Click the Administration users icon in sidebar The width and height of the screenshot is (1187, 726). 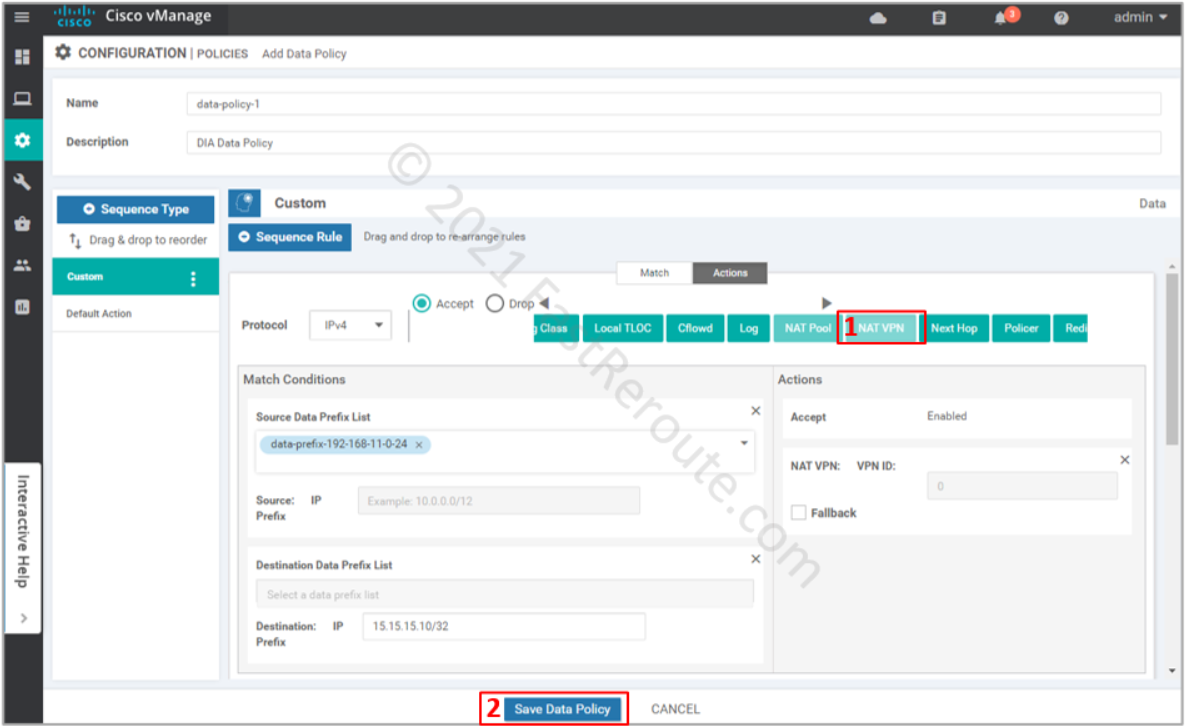pyautogui.click(x=20, y=264)
